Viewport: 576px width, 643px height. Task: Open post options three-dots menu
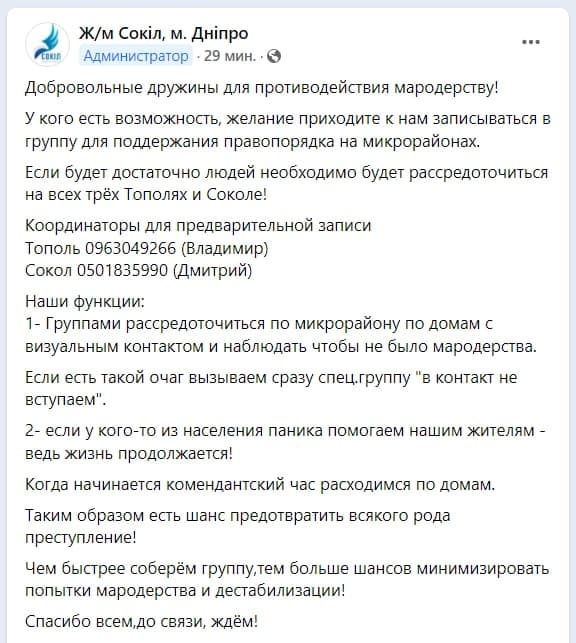(531, 42)
